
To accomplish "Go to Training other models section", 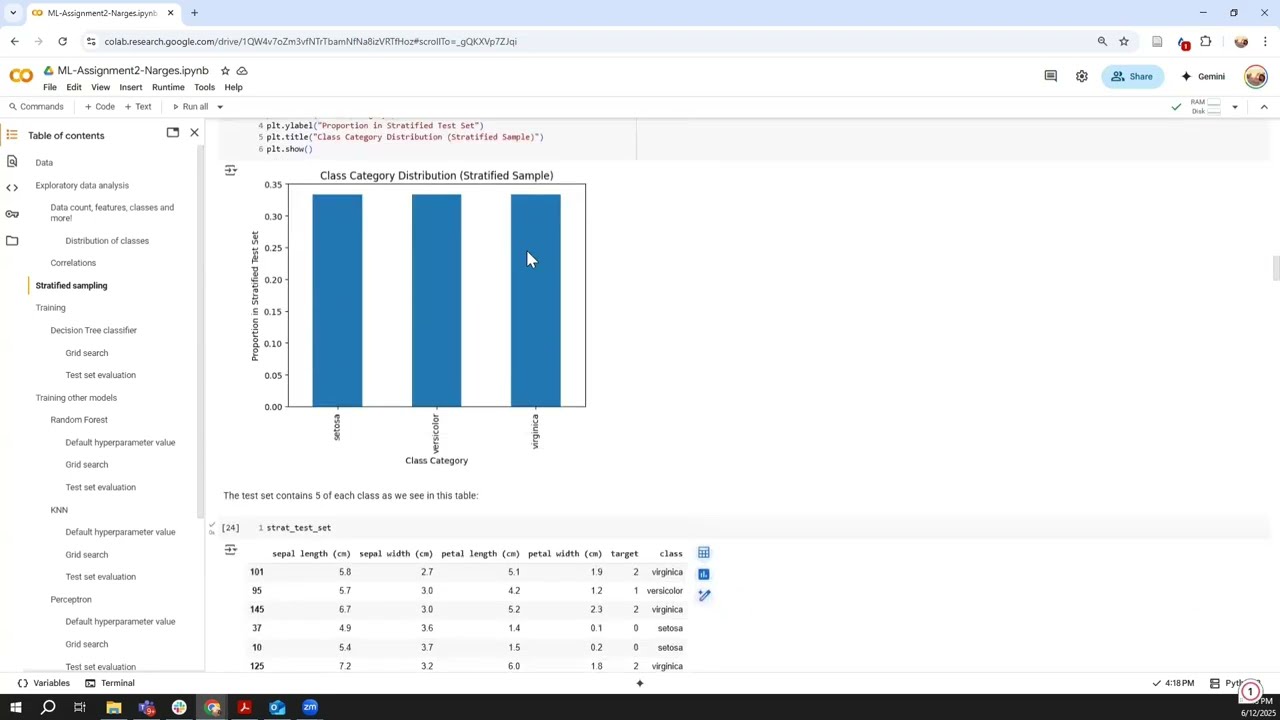I will (76, 398).
